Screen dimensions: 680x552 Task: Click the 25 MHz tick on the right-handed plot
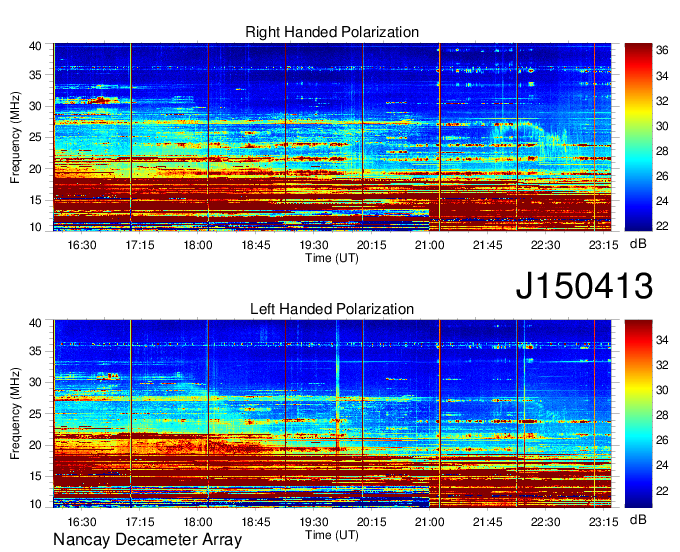(35, 137)
